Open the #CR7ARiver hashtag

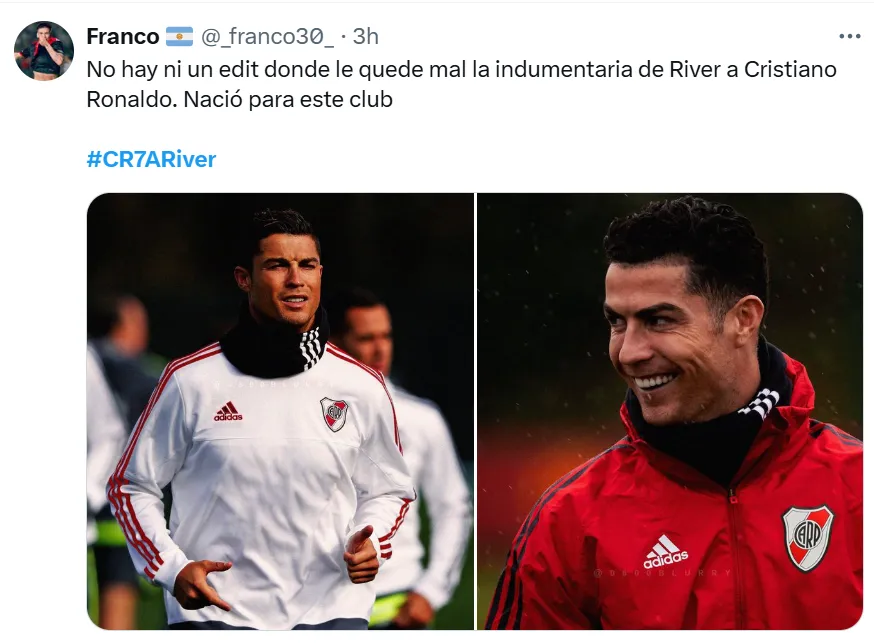(151, 159)
